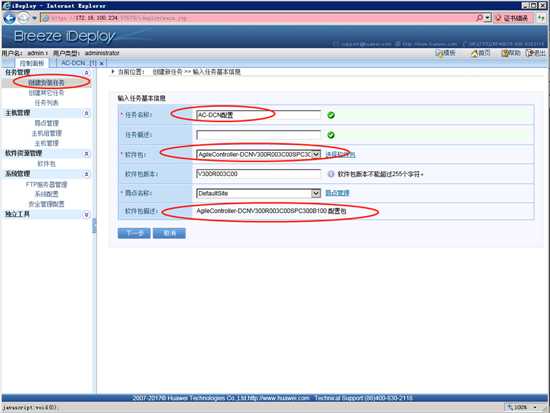
Task: Open the back/forward history dropdown arrow
Action: tap(34, 18)
